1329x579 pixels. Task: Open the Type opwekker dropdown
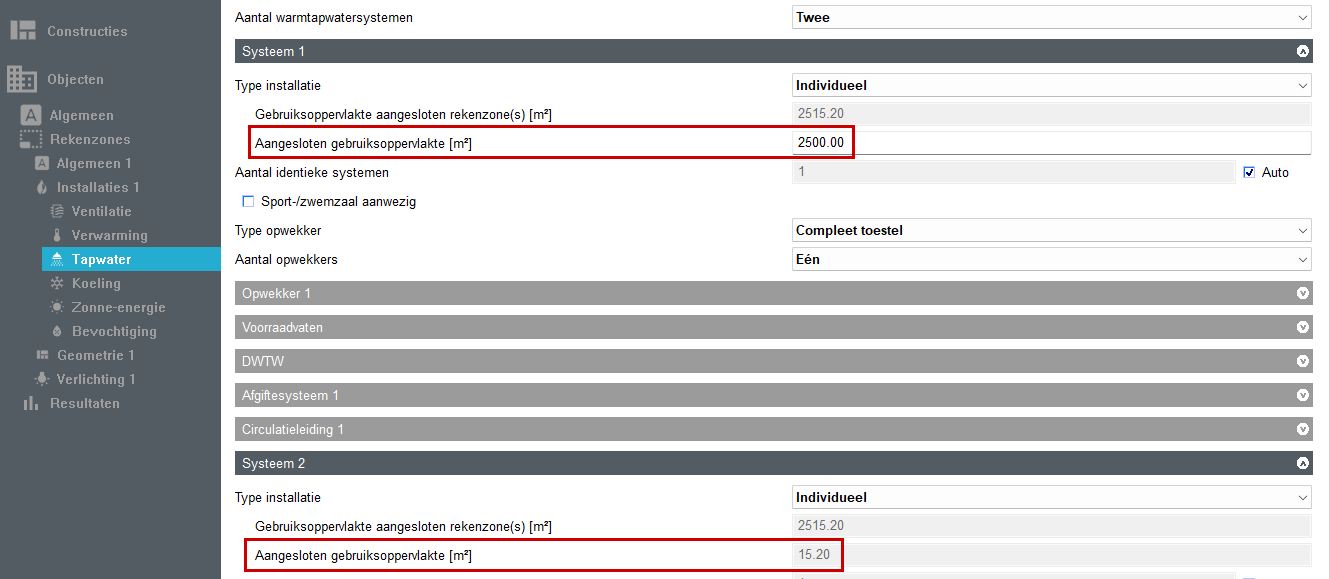pos(1050,230)
